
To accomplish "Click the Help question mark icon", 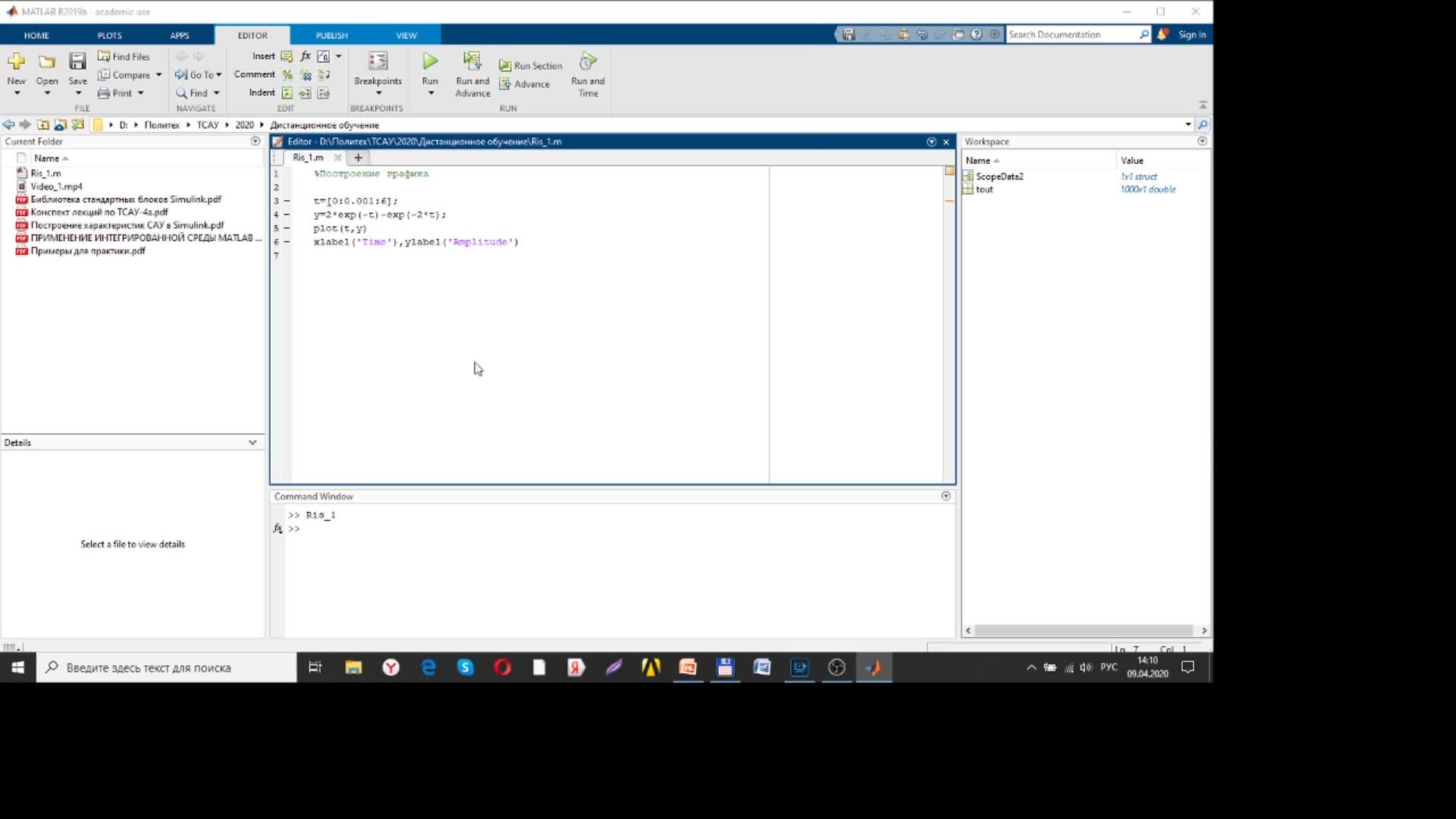I will [977, 34].
